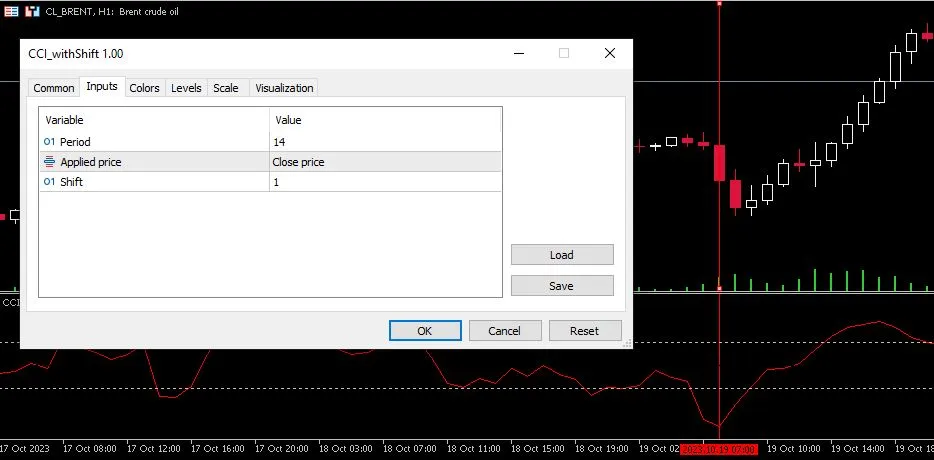Close the CCI_withShift dialog window
Screen dimensions: 934x460
(x=609, y=54)
